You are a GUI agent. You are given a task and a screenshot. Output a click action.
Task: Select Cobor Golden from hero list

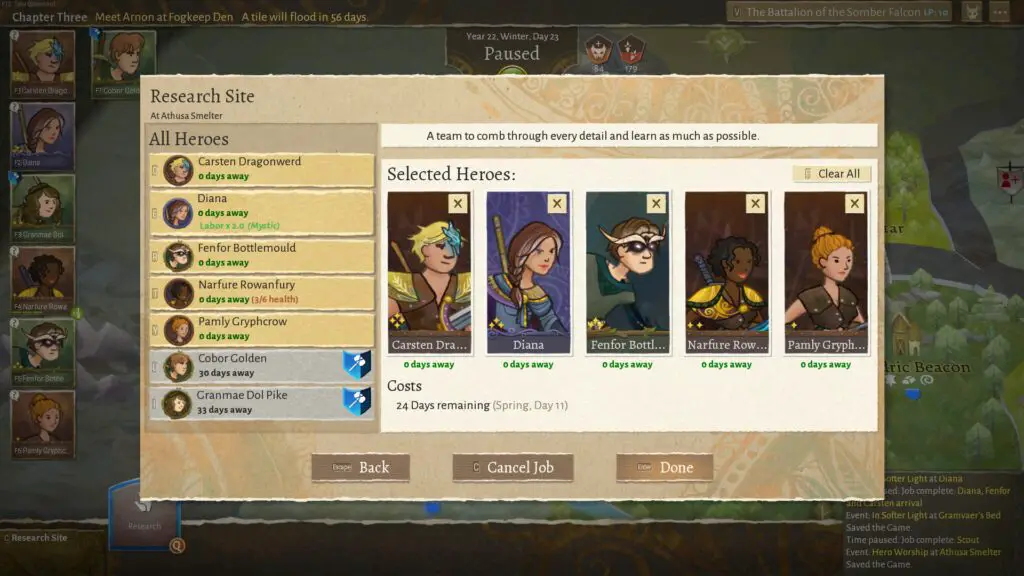(262, 366)
